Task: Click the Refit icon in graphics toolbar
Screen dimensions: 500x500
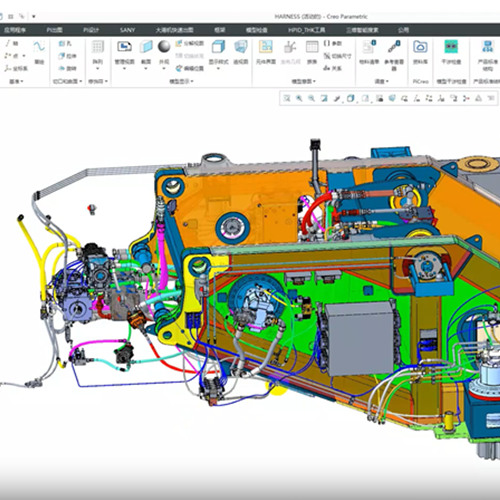Action: [x=287, y=98]
